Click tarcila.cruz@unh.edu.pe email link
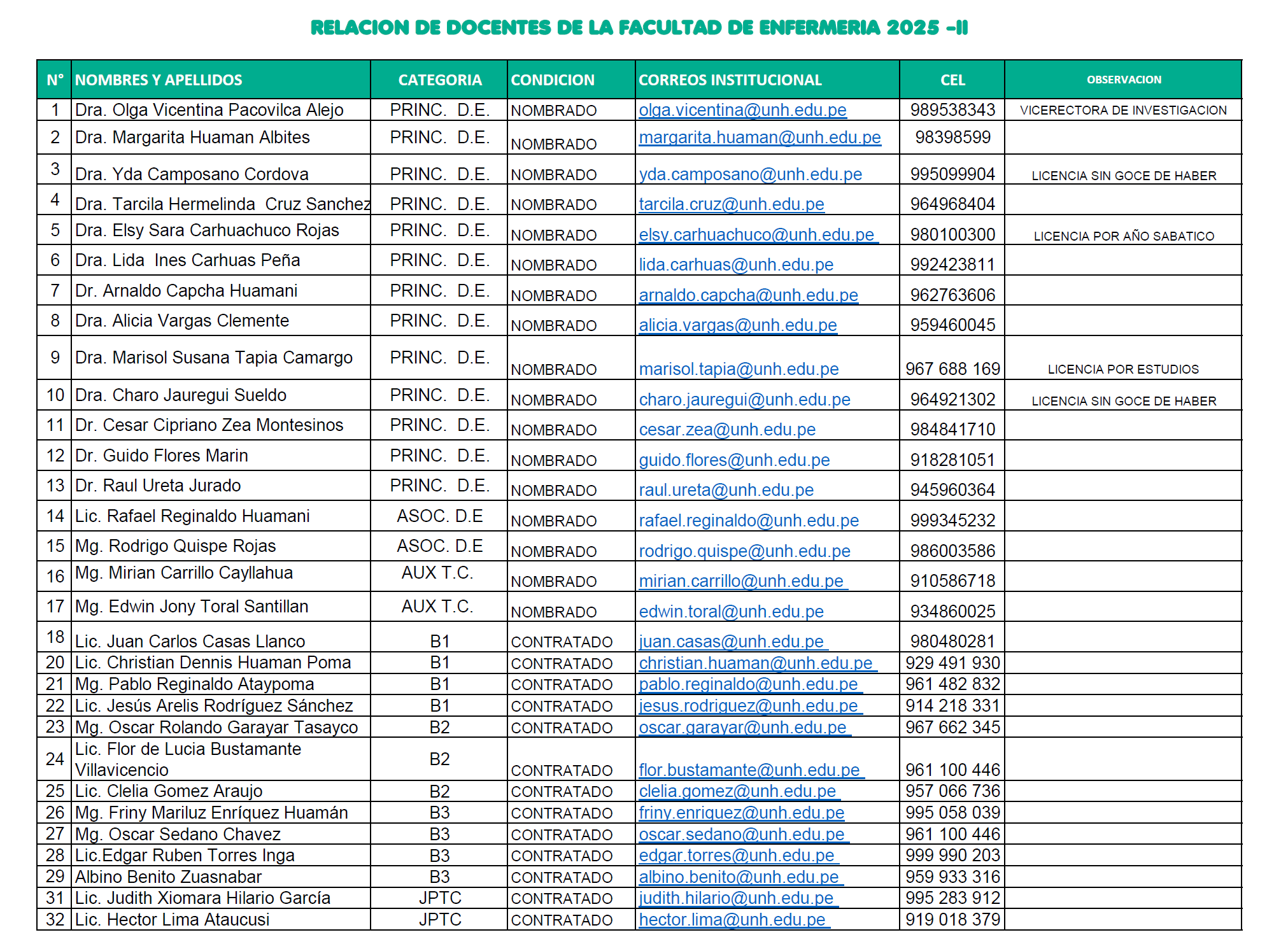The width and height of the screenshot is (1288, 951). click(731, 204)
